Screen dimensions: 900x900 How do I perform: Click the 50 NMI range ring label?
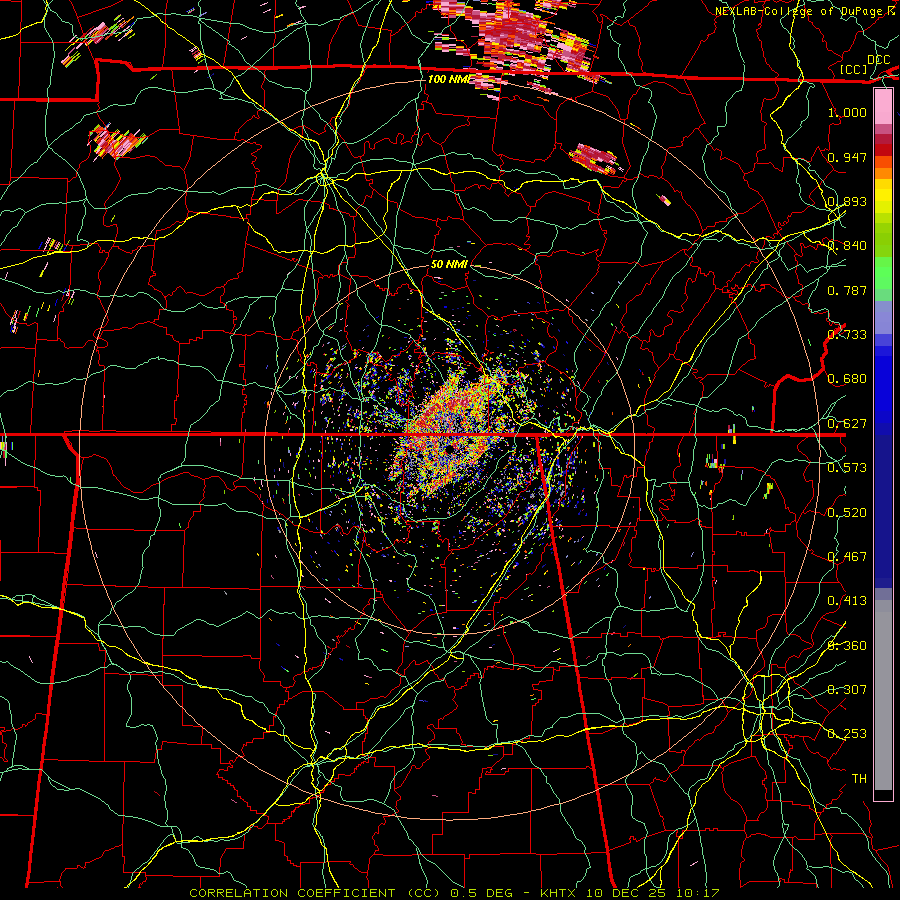(x=449, y=264)
